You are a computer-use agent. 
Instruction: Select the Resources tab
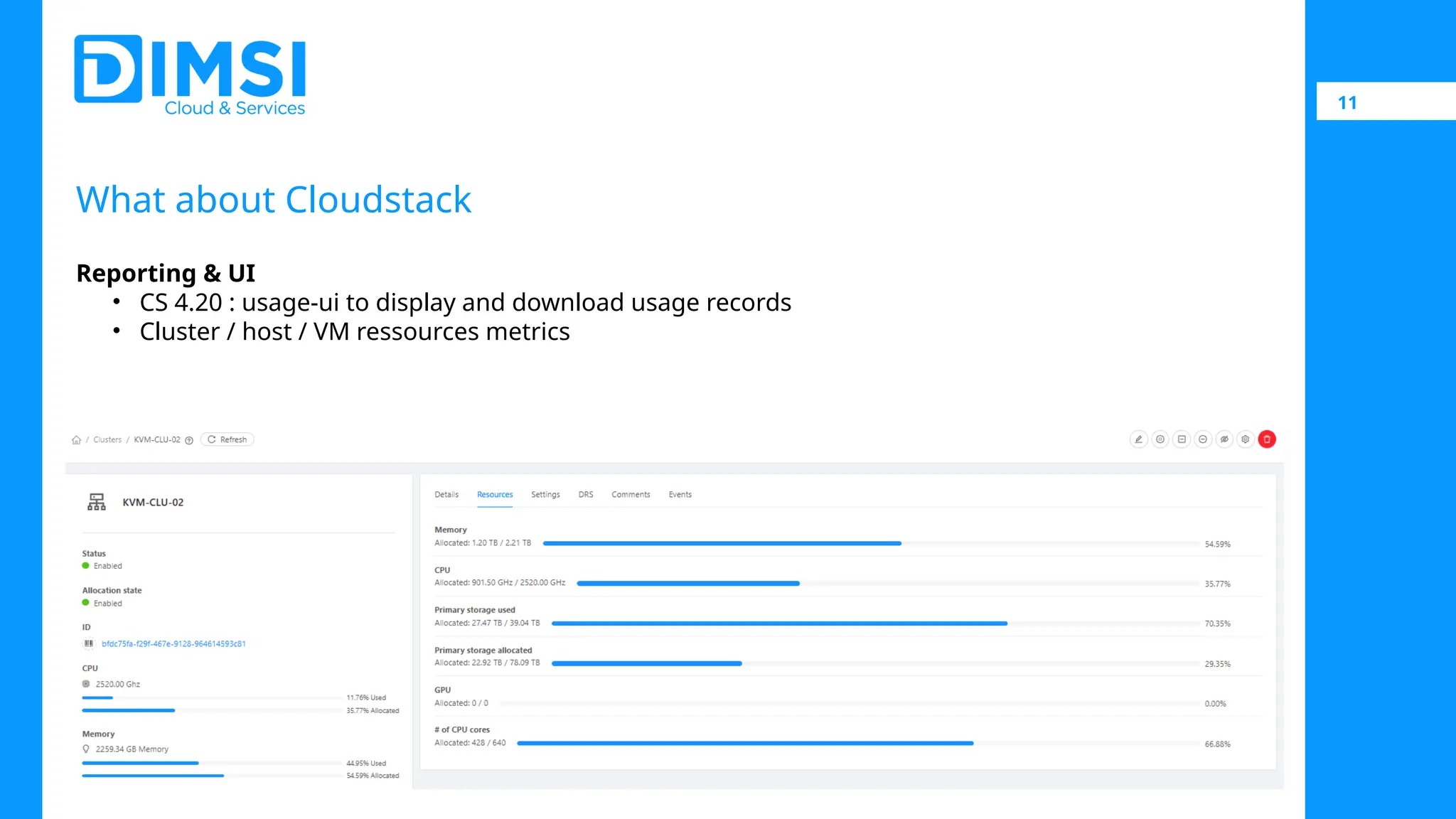(495, 495)
